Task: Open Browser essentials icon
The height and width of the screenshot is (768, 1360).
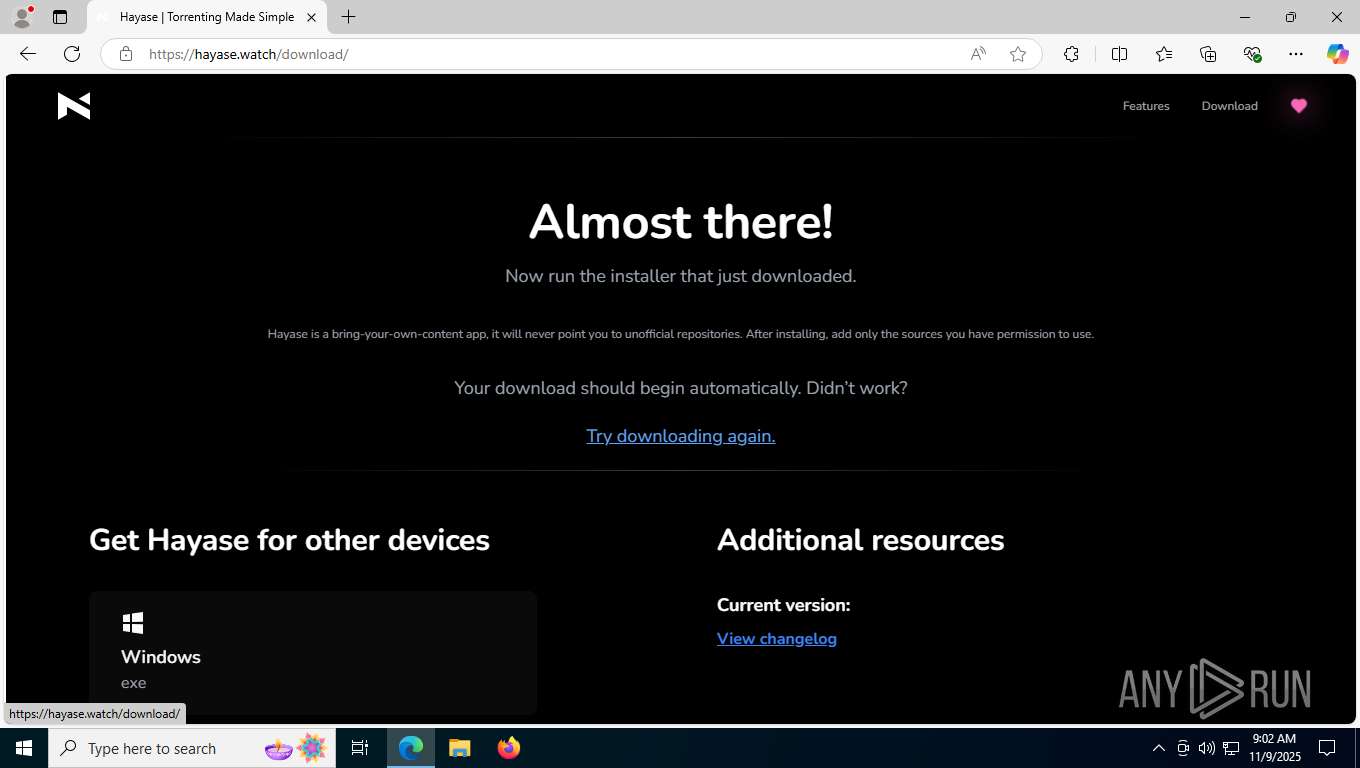Action: (1252, 54)
